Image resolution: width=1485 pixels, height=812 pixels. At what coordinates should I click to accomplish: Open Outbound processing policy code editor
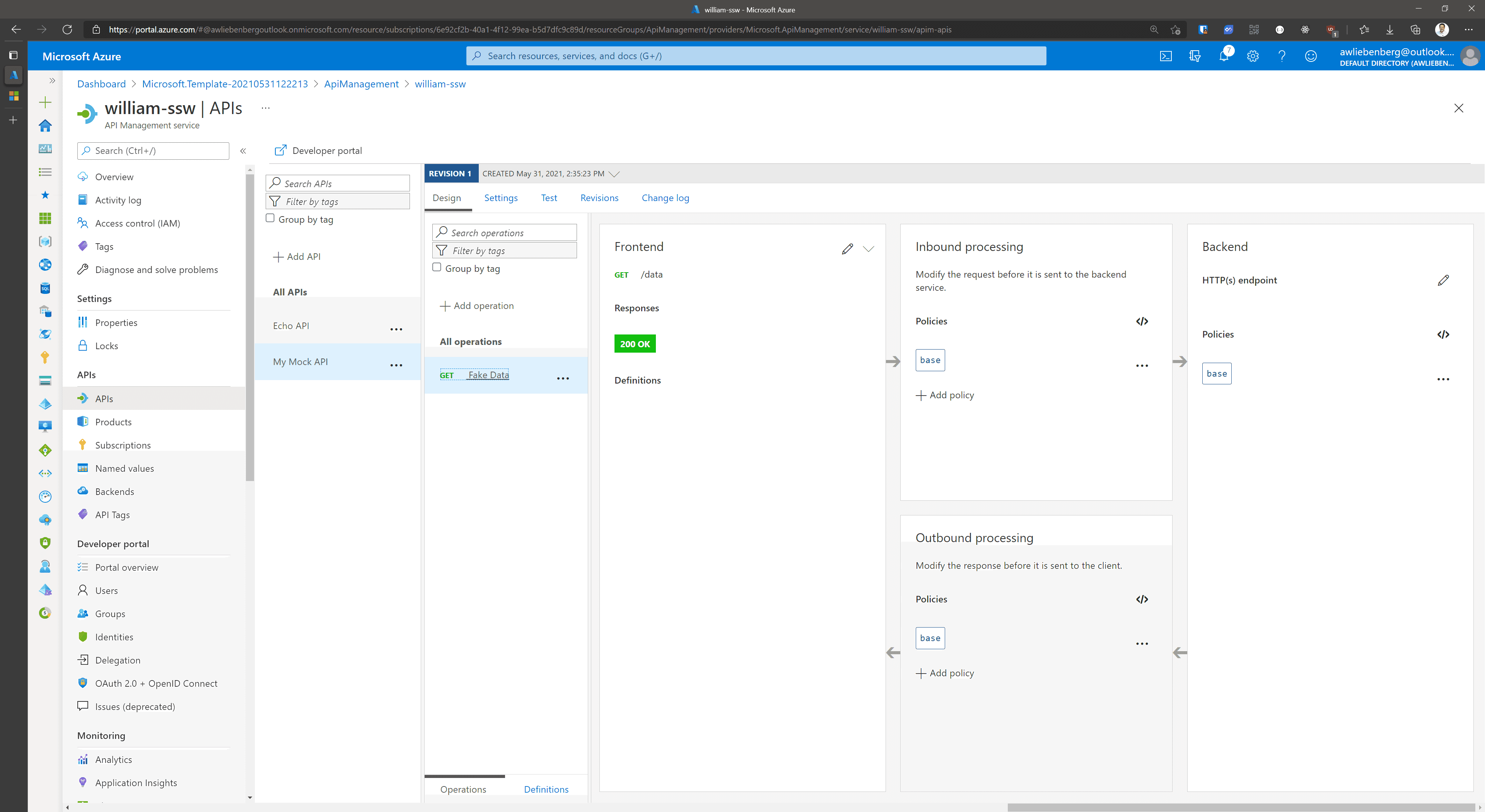point(1142,599)
